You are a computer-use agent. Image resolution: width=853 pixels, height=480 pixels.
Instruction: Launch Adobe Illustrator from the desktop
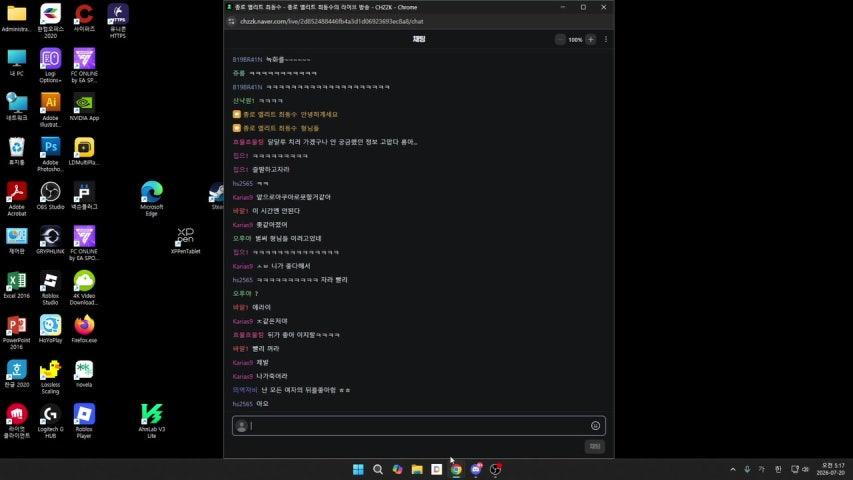pyautogui.click(x=51, y=110)
